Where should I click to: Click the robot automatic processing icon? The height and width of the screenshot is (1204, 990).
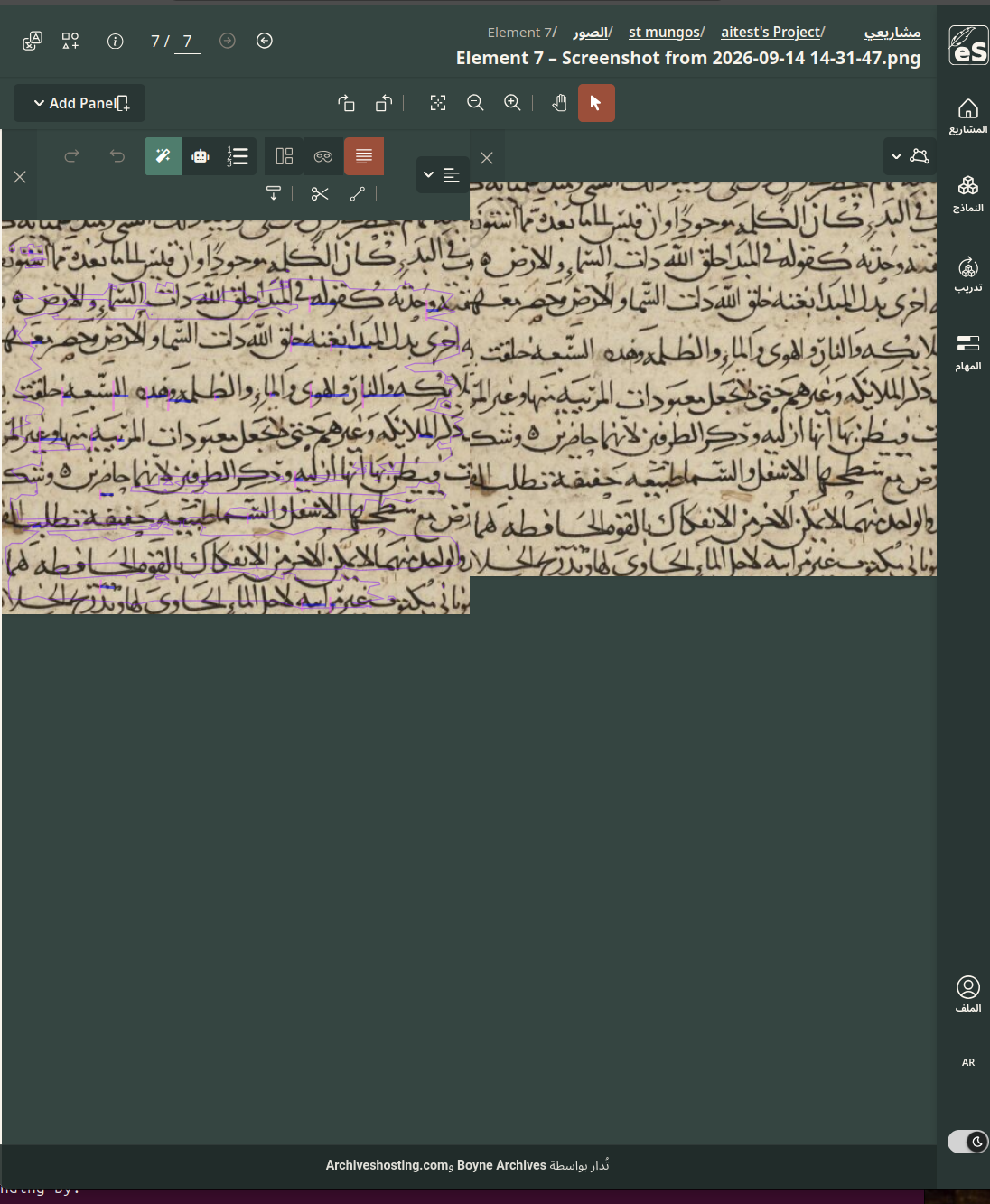point(201,156)
